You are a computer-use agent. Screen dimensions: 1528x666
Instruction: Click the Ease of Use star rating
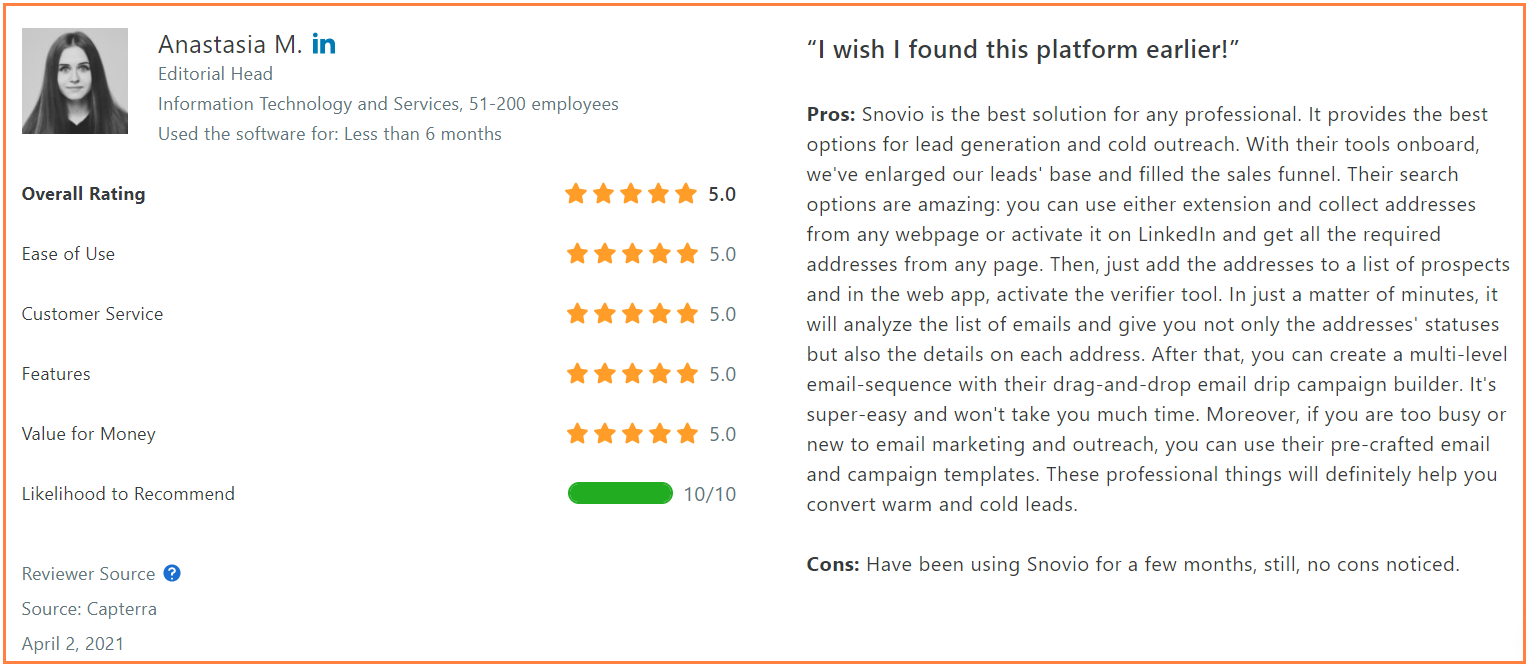click(631, 254)
